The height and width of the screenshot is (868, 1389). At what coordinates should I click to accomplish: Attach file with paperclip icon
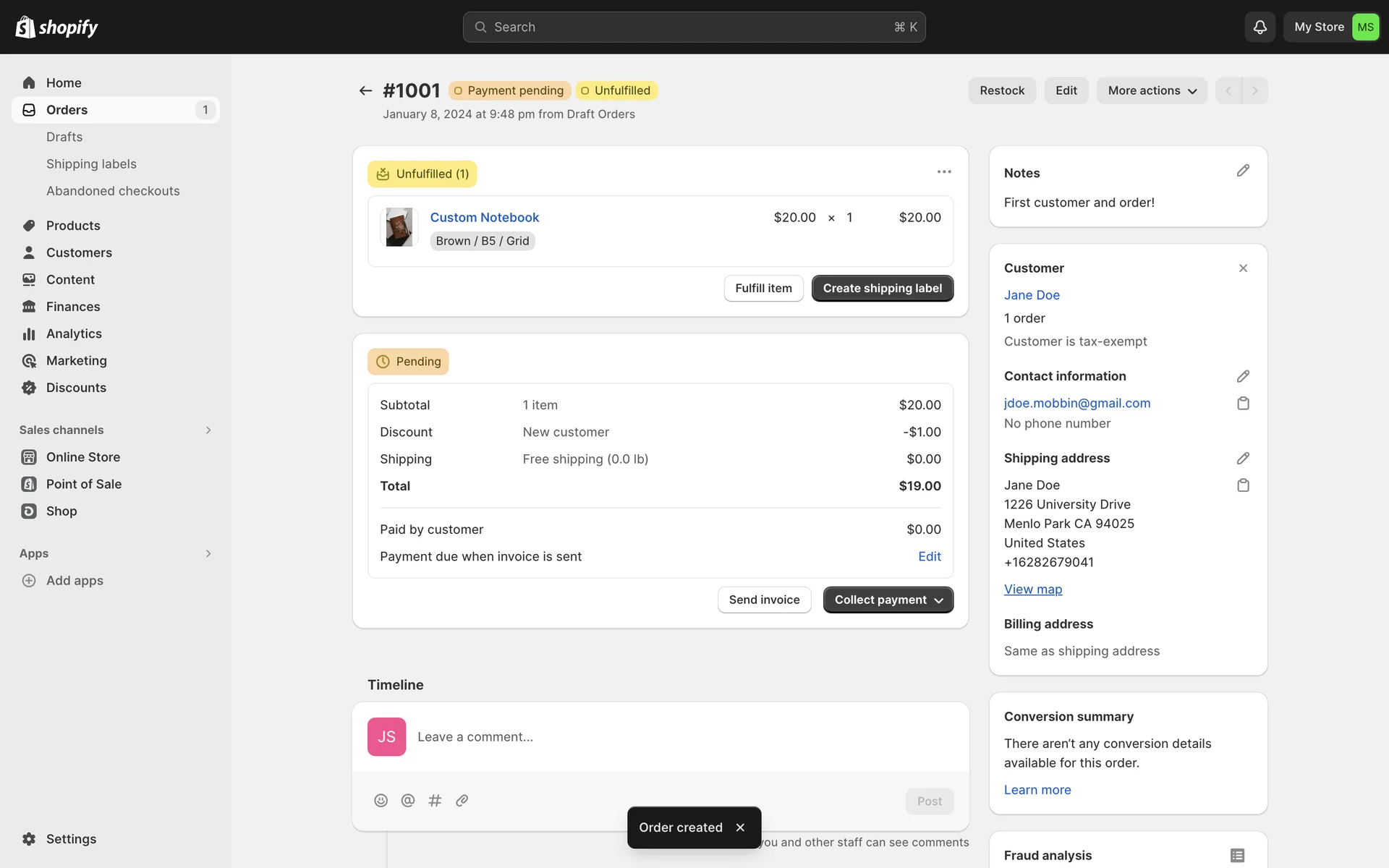462,800
